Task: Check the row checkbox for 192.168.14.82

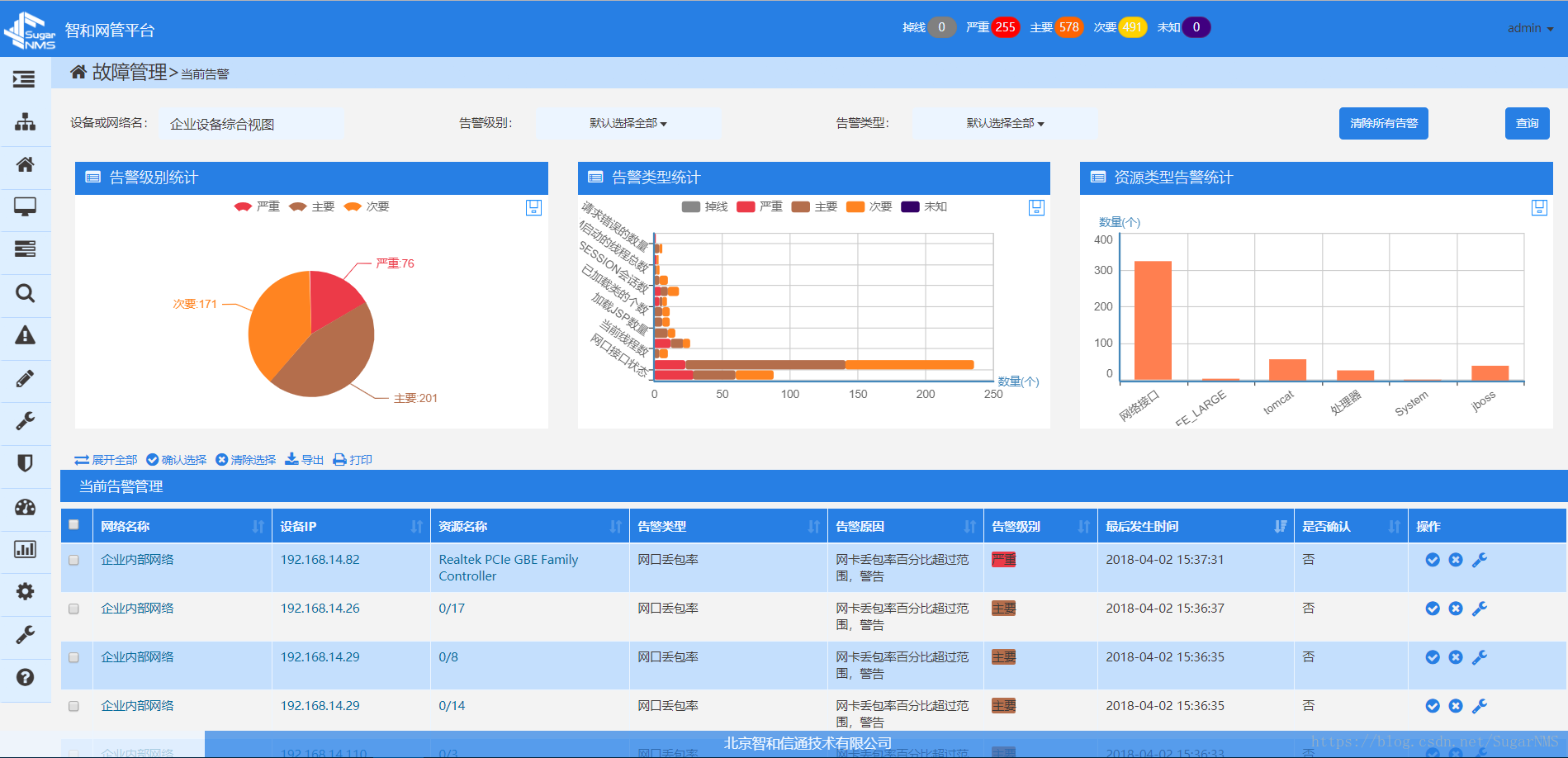Action: (73, 560)
